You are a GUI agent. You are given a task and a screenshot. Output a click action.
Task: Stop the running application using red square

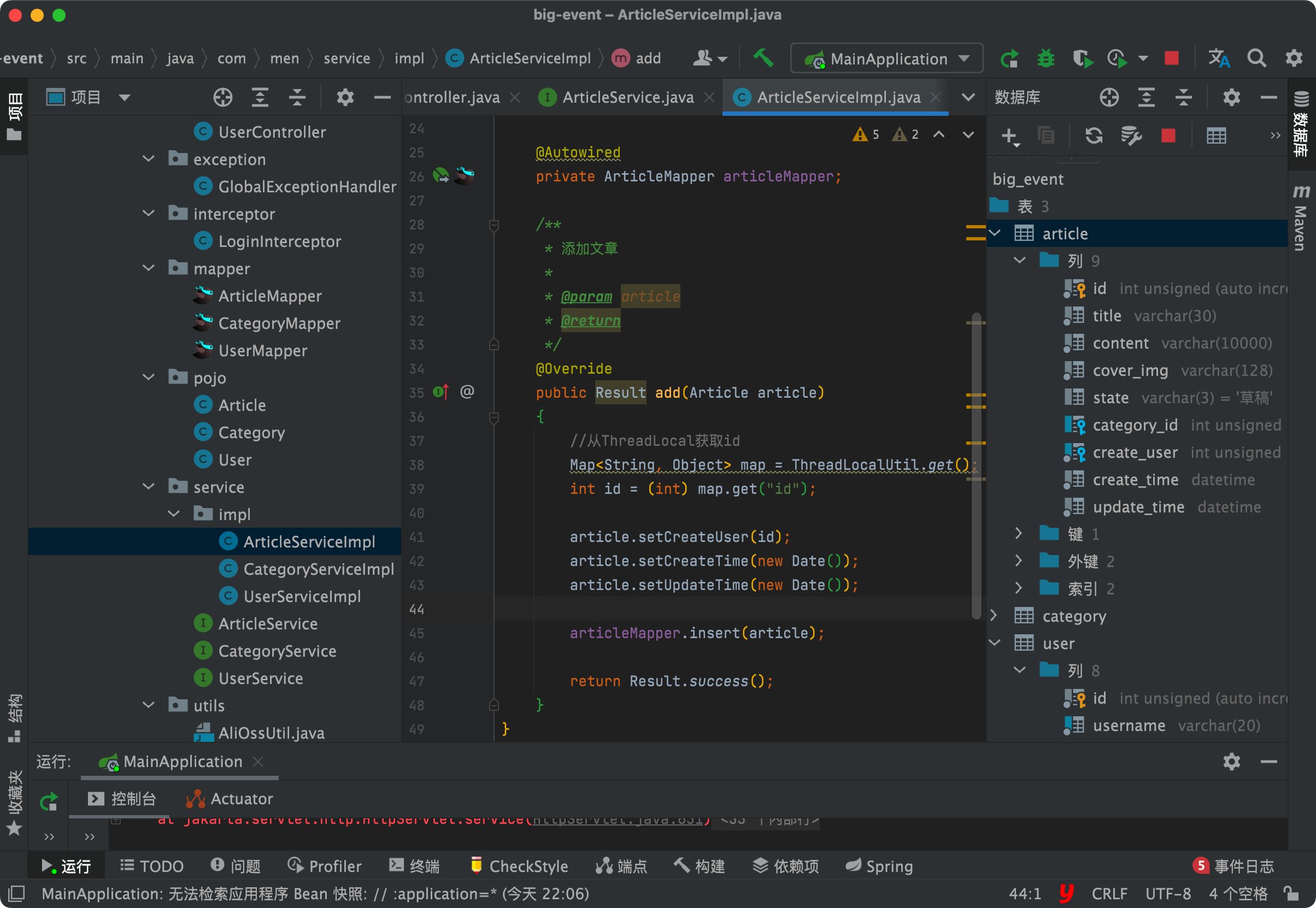[1171, 58]
